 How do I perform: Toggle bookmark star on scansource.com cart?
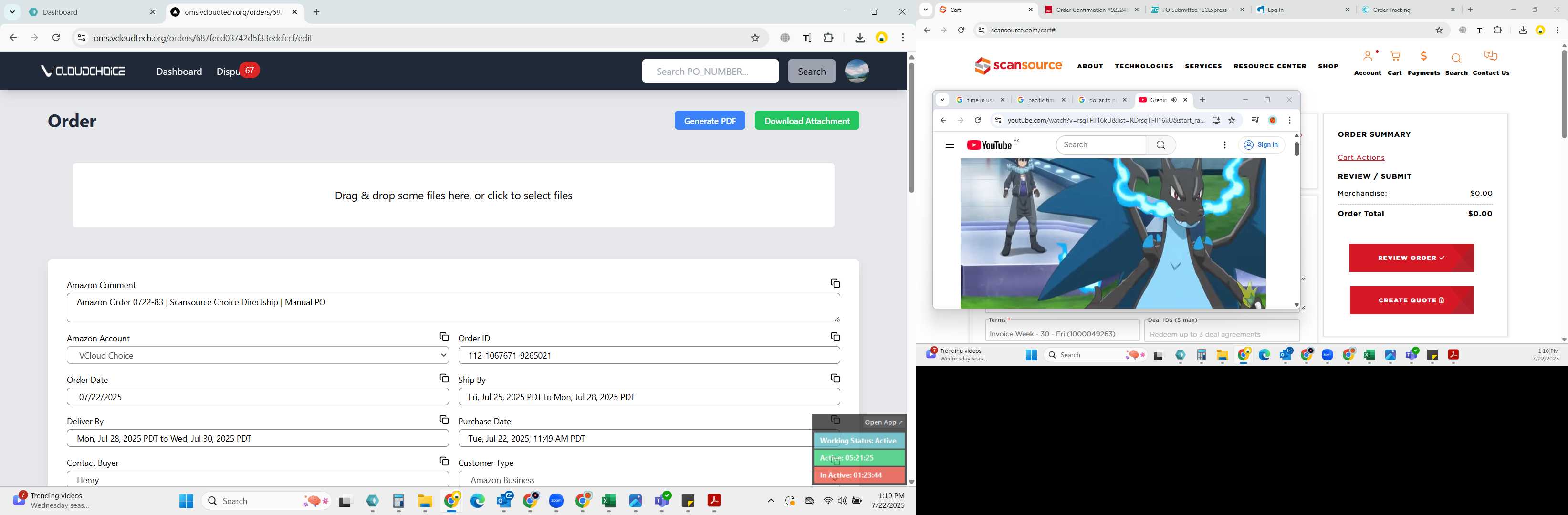1439,30
